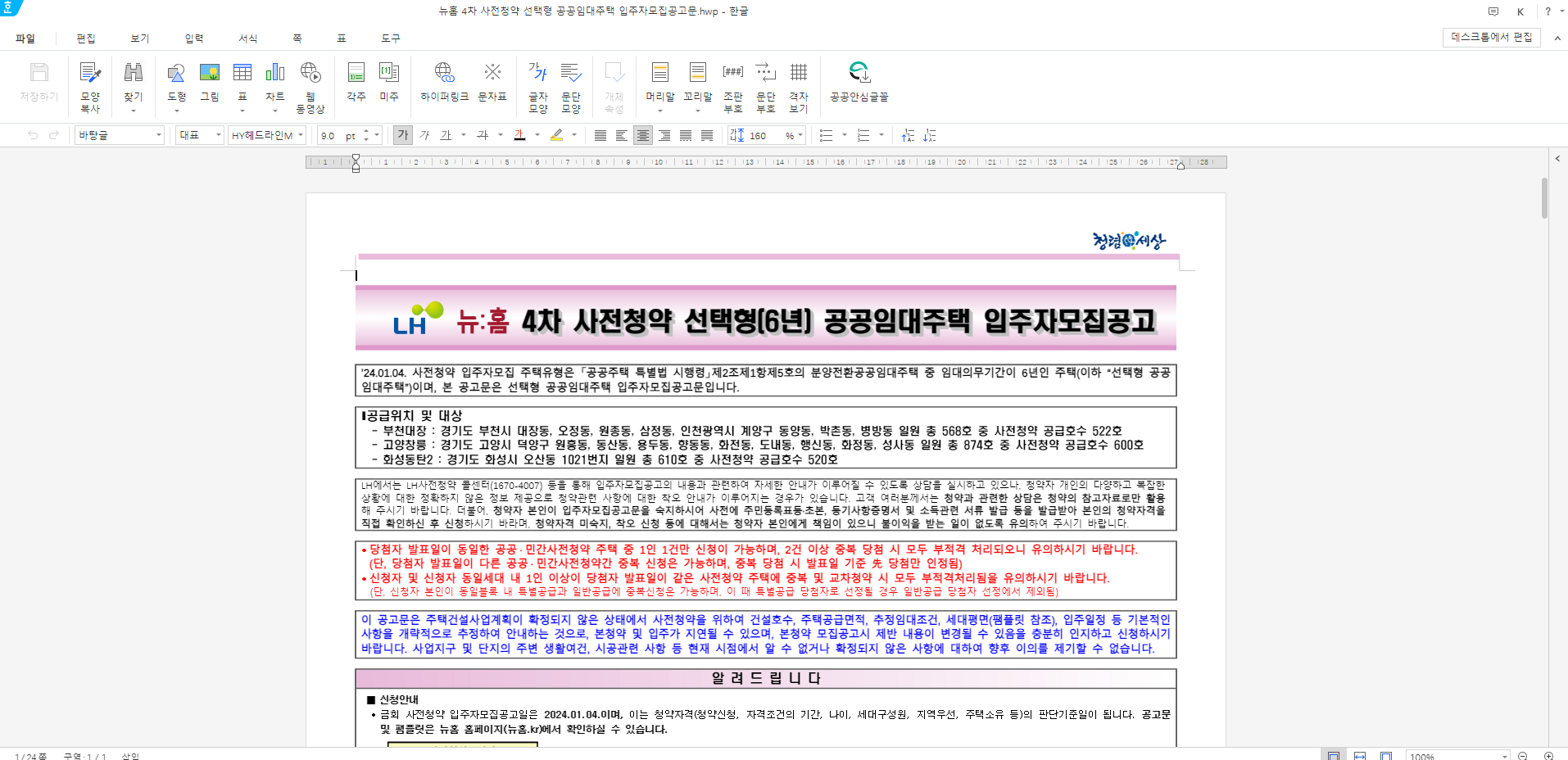Open numbered list dropdown arrow
The height and width of the screenshot is (760, 1568).
coord(881,135)
